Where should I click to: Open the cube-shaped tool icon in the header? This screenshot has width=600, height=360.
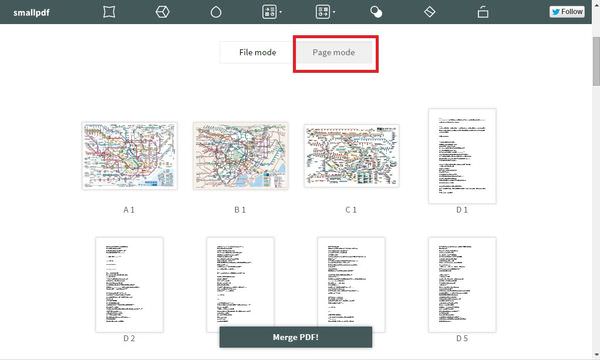pyautogui.click(x=163, y=12)
